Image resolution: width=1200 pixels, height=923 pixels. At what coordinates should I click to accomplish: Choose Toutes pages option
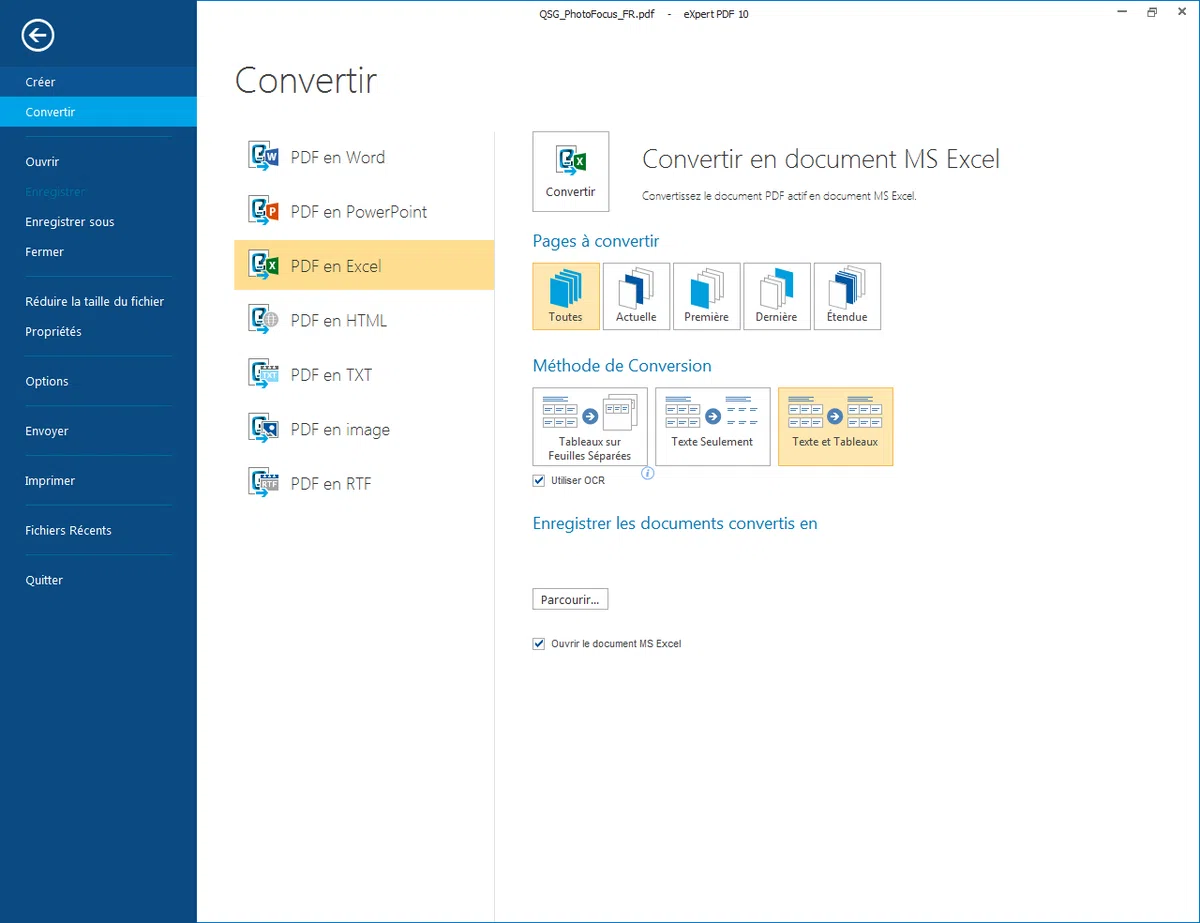[566, 296]
